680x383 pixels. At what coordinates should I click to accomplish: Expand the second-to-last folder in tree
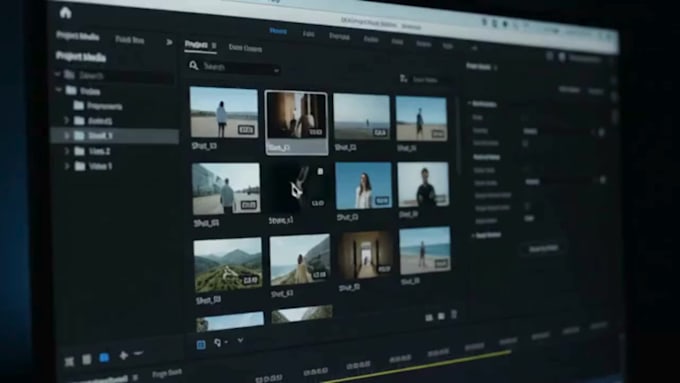point(67,151)
